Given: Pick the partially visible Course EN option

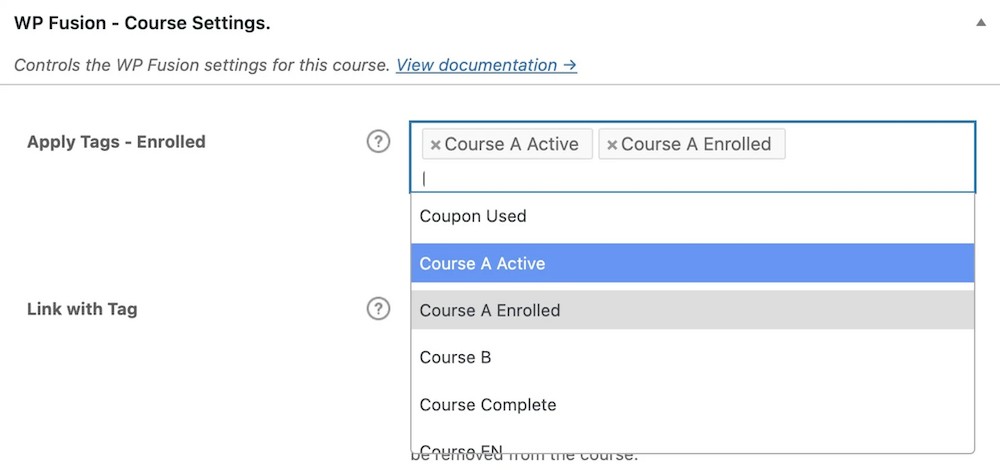Looking at the screenshot, I should click(461, 448).
